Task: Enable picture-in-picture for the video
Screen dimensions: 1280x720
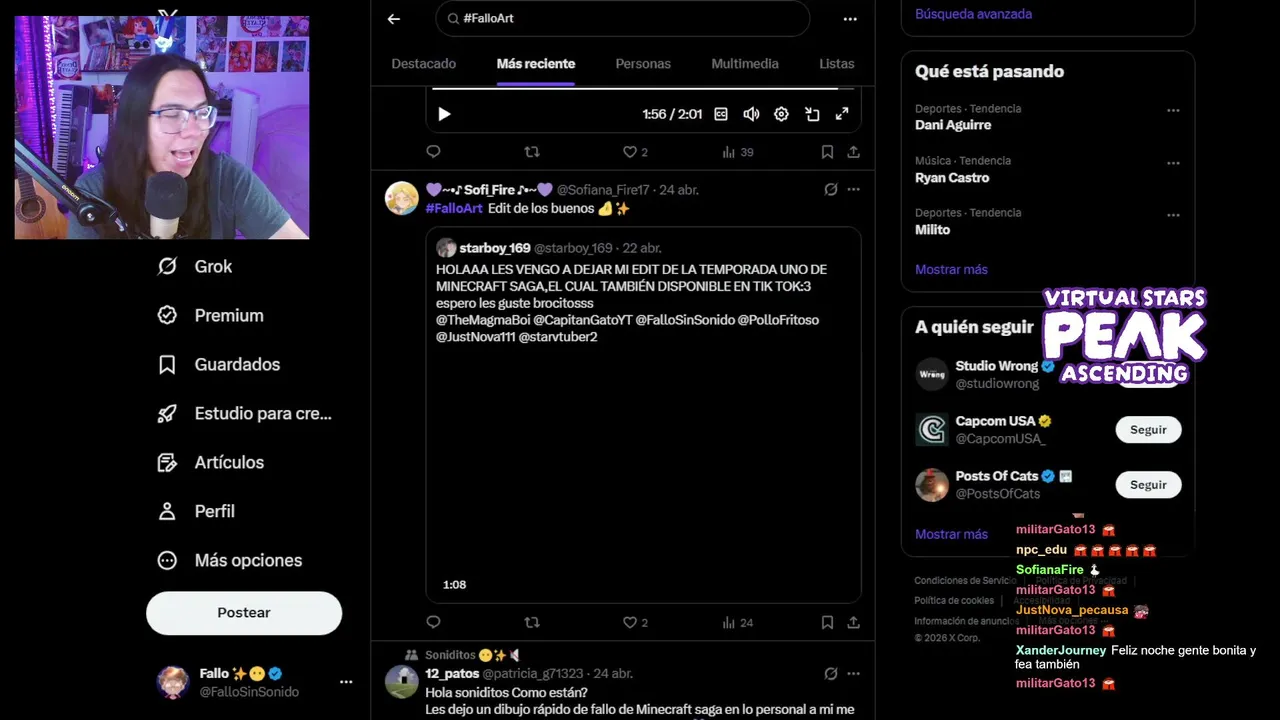Action: [812, 114]
